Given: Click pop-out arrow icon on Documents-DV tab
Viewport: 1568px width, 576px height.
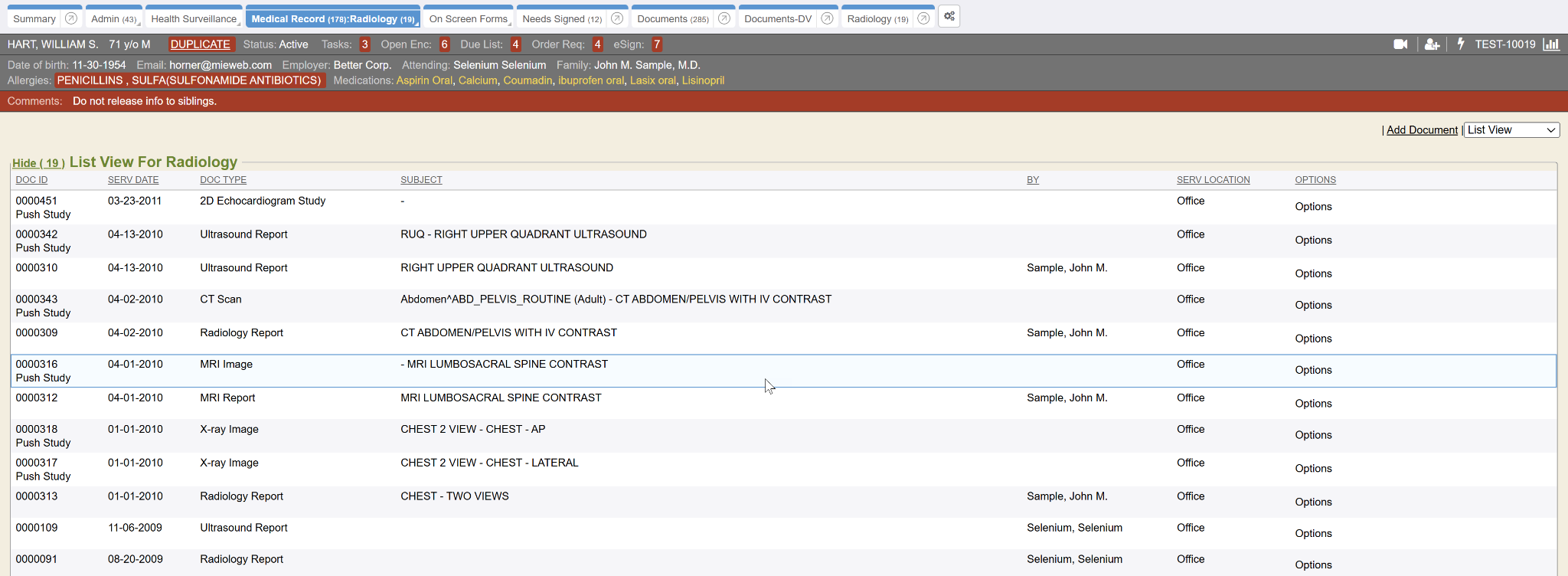Looking at the screenshot, I should 827,19.
